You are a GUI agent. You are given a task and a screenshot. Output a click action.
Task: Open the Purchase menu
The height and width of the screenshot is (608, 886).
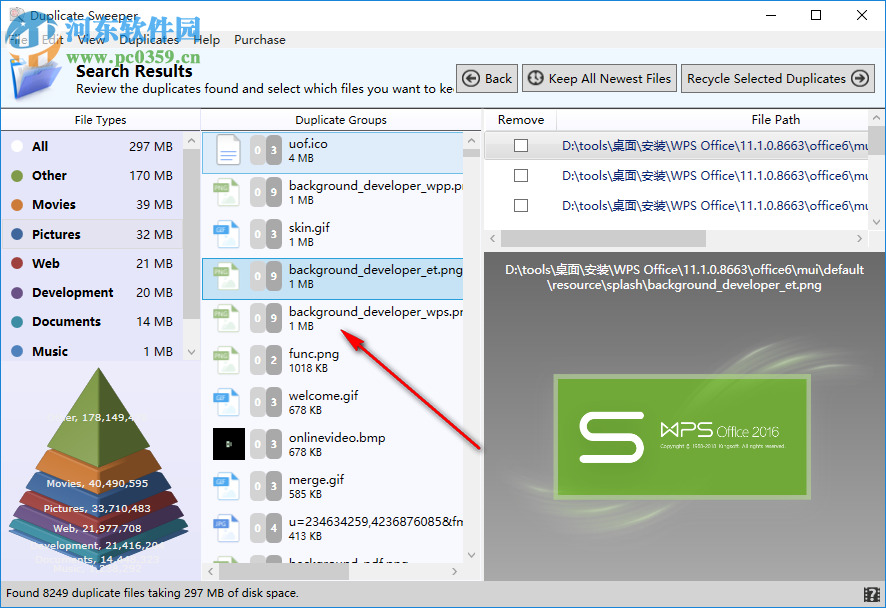(x=259, y=40)
